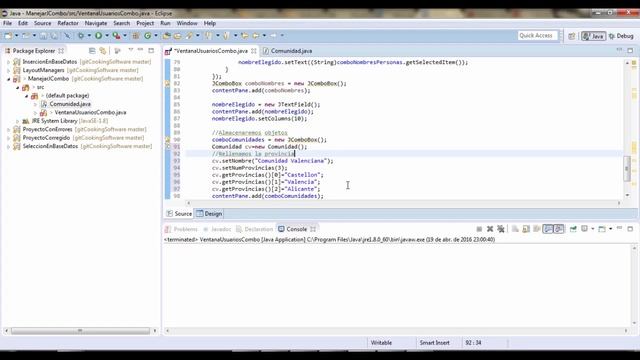
Task: Click the New file toolbar icon
Action: [x=8, y=36]
